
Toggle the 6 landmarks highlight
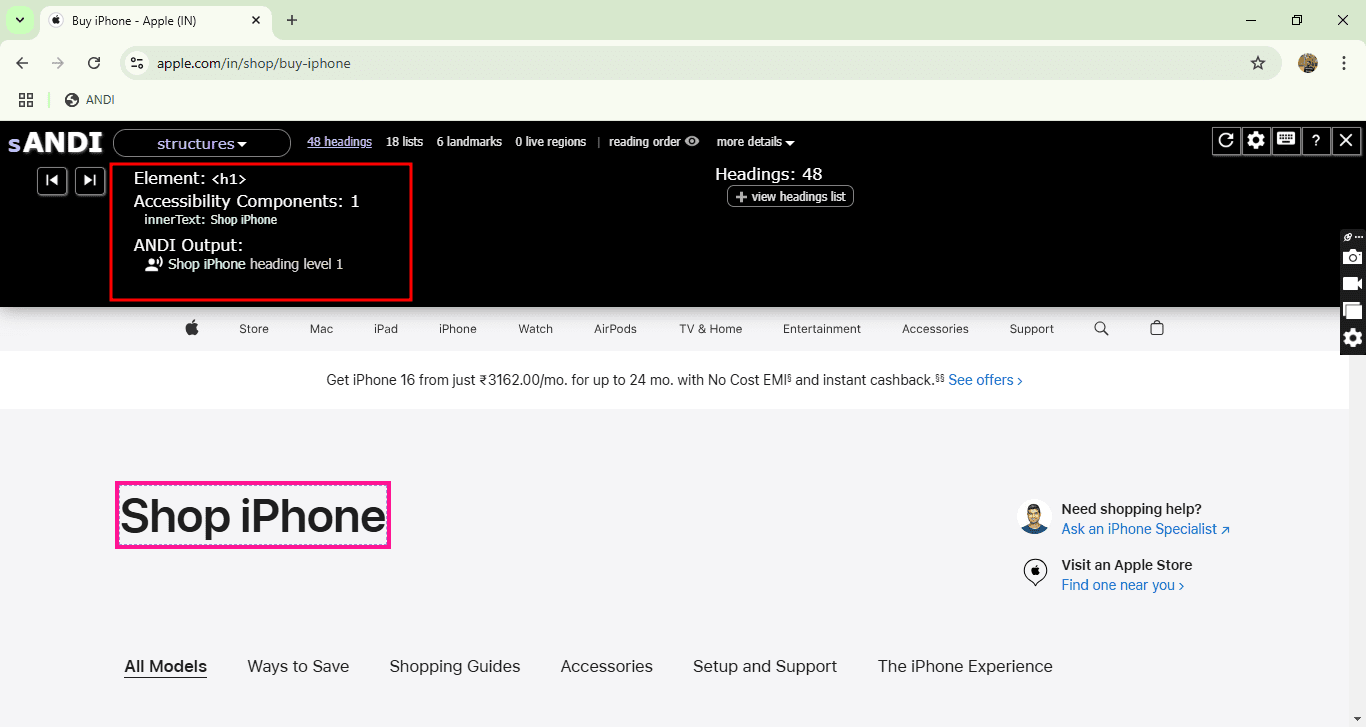(469, 142)
